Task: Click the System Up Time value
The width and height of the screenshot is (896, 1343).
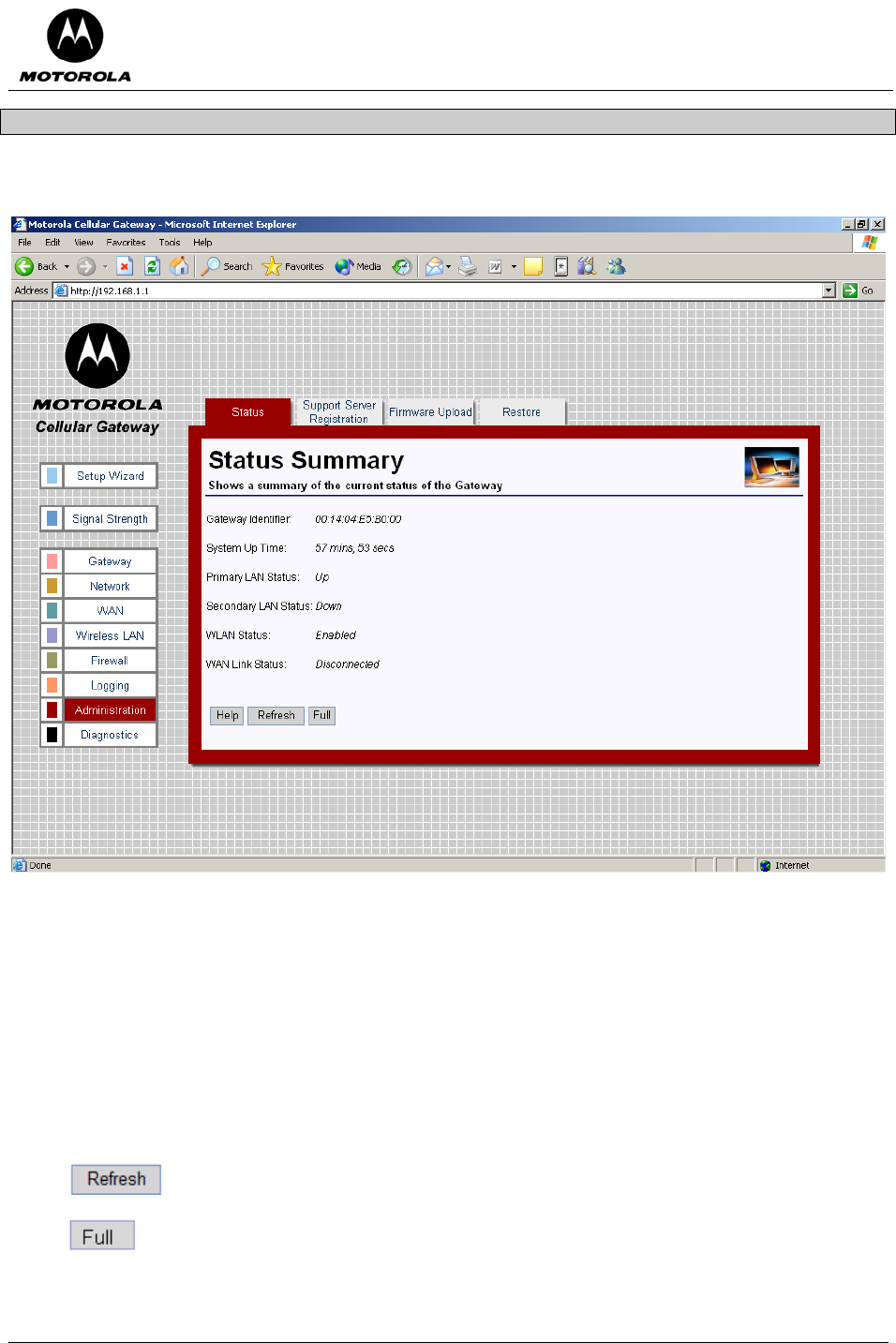Action: [x=354, y=548]
